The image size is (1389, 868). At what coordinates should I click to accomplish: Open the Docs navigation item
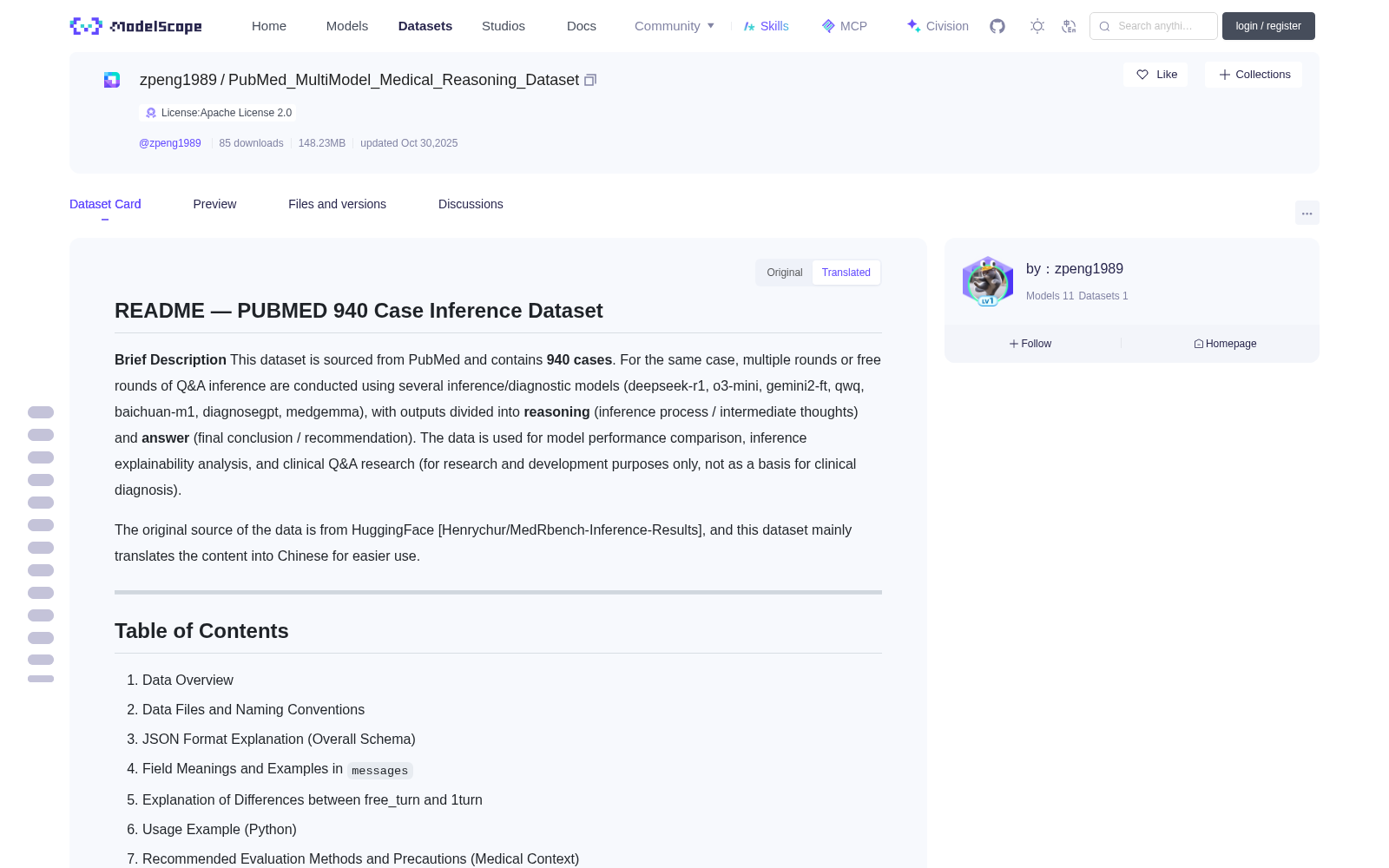pyautogui.click(x=582, y=26)
